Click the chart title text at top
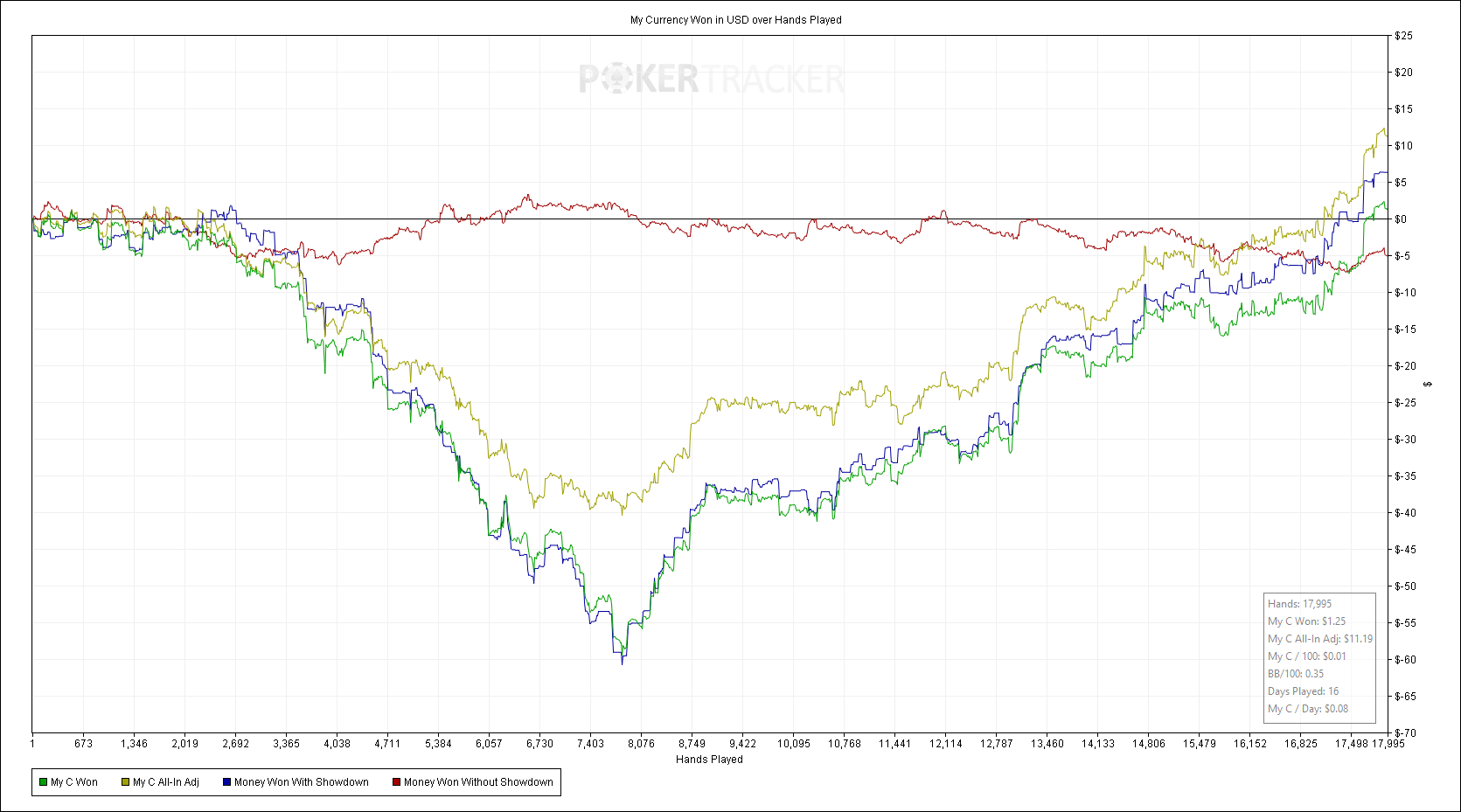 pos(736,19)
